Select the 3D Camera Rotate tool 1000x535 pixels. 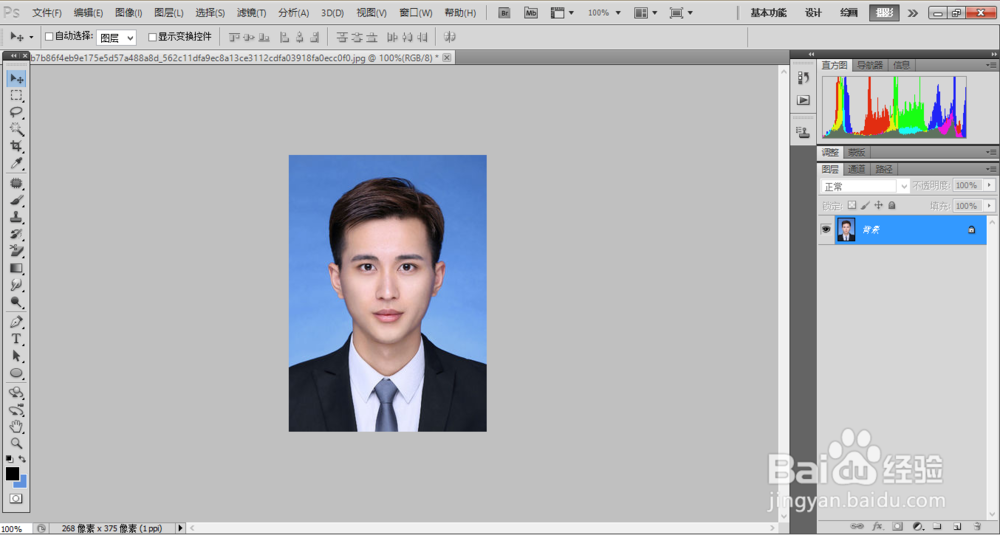[16, 410]
